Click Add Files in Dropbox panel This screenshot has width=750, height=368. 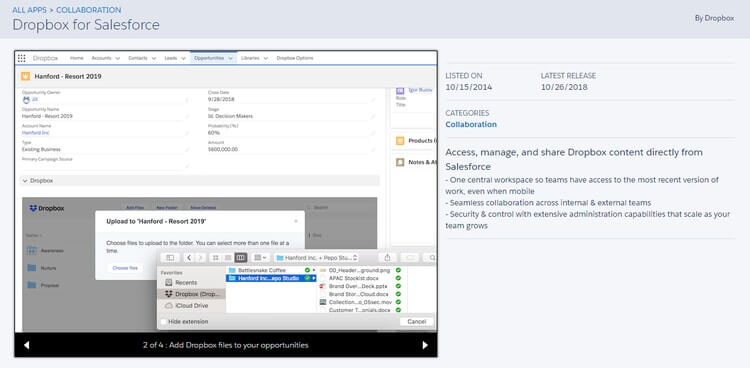(135, 208)
